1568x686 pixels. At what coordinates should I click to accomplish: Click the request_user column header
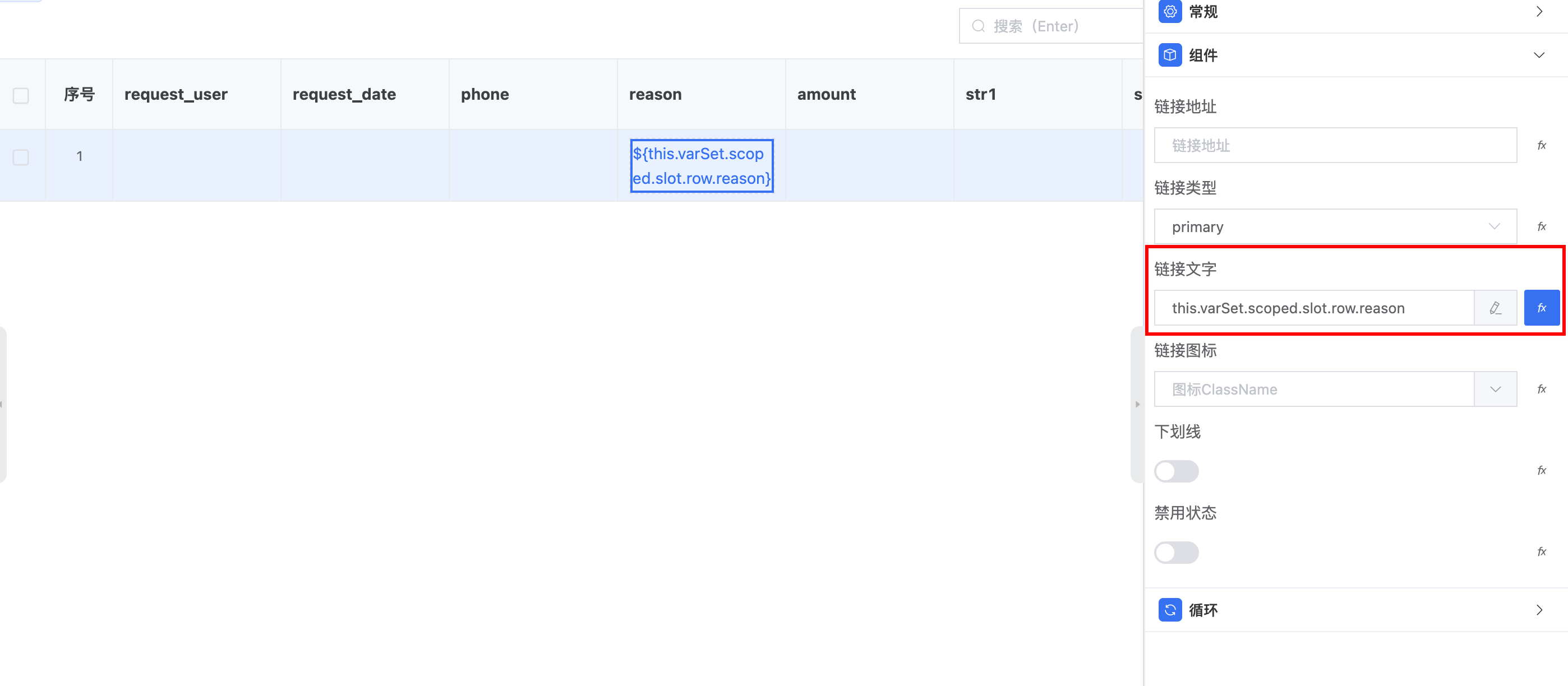tap(197, 94)
